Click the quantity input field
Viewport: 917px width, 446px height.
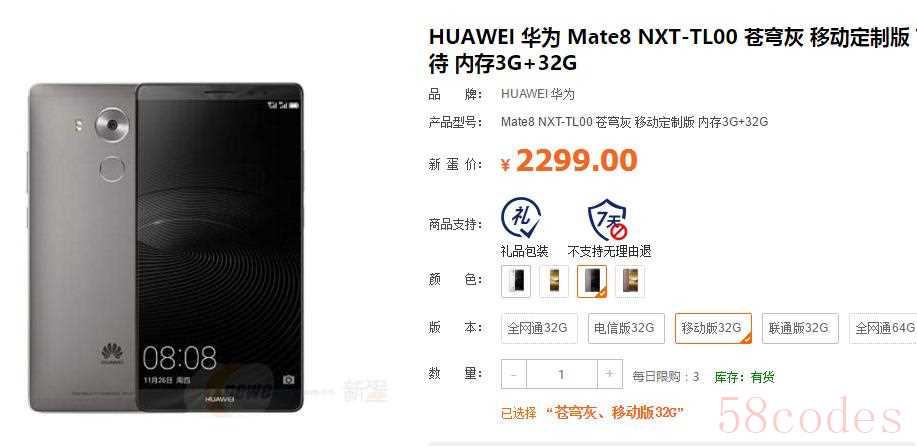click(562, 374)
